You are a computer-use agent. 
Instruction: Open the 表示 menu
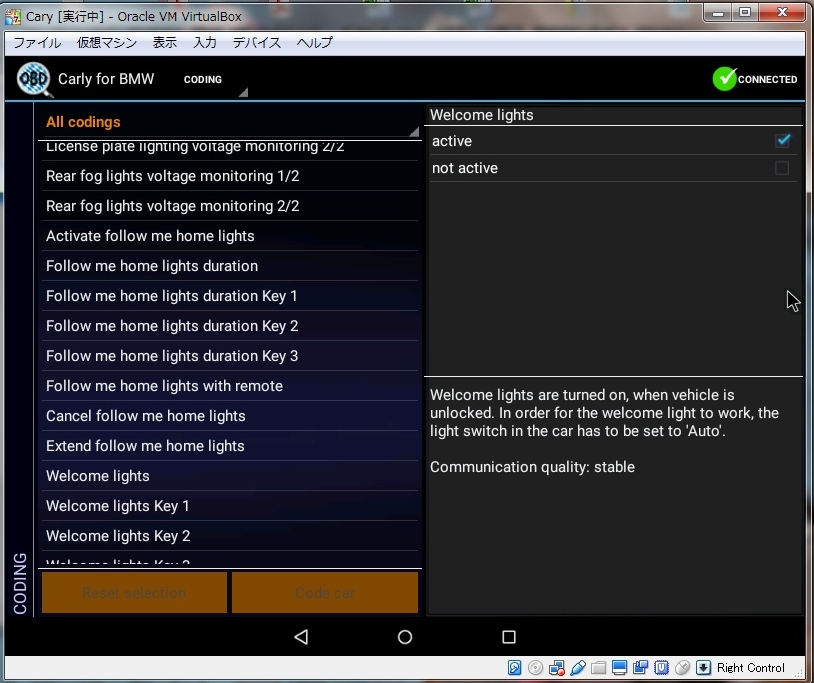(165, 43)
